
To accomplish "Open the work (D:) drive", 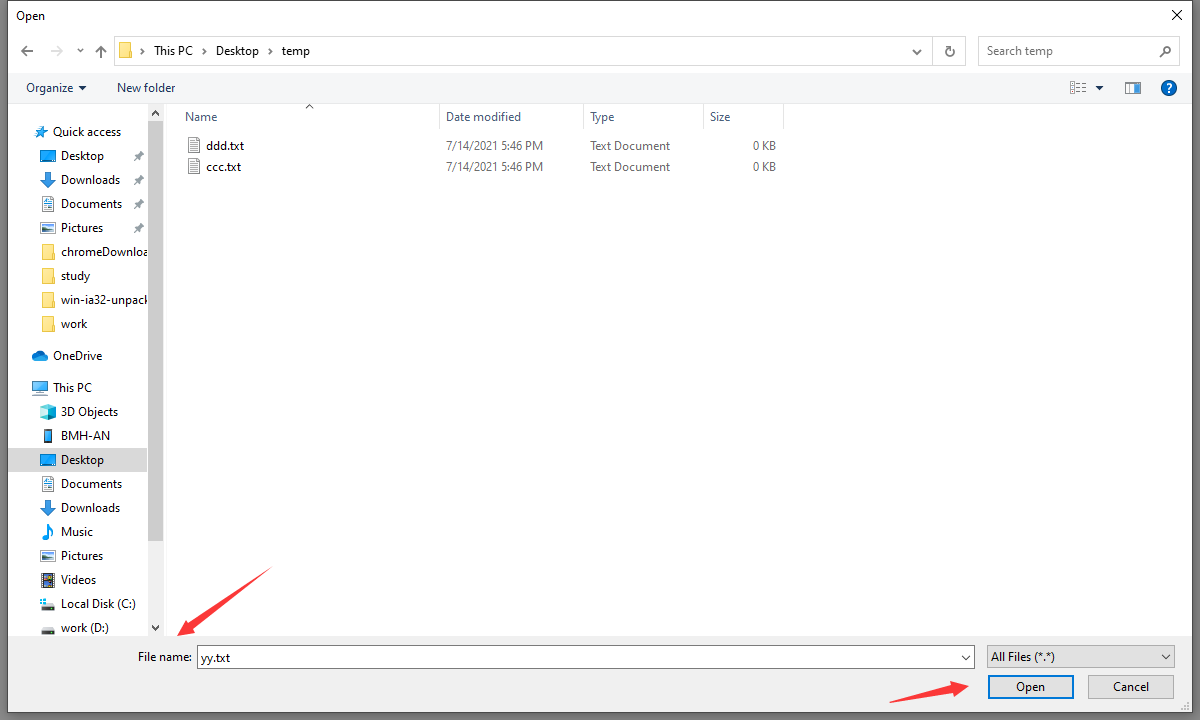I will (84, 627).
